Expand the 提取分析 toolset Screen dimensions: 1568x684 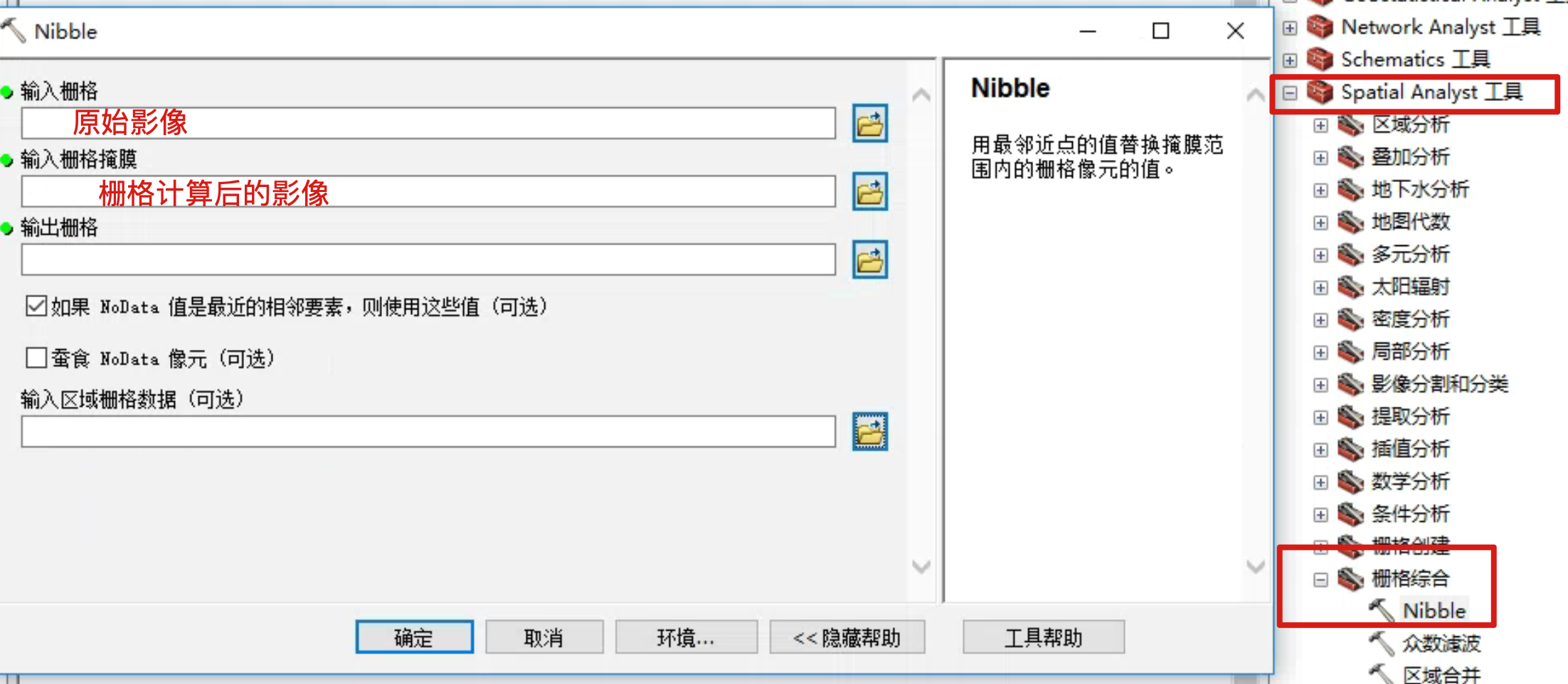click(x=1320, y=417)
